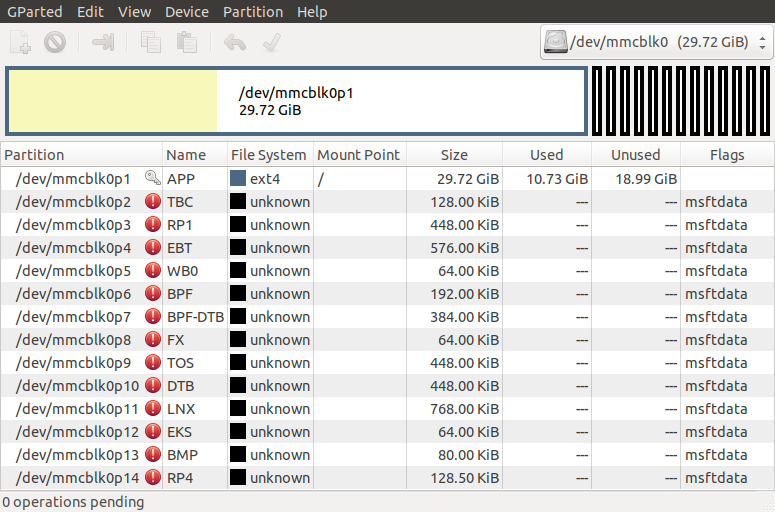Click the 768.00 KiB size value
Image resolution: width=775 pixels, height=512 pixels.
(464, 409)
